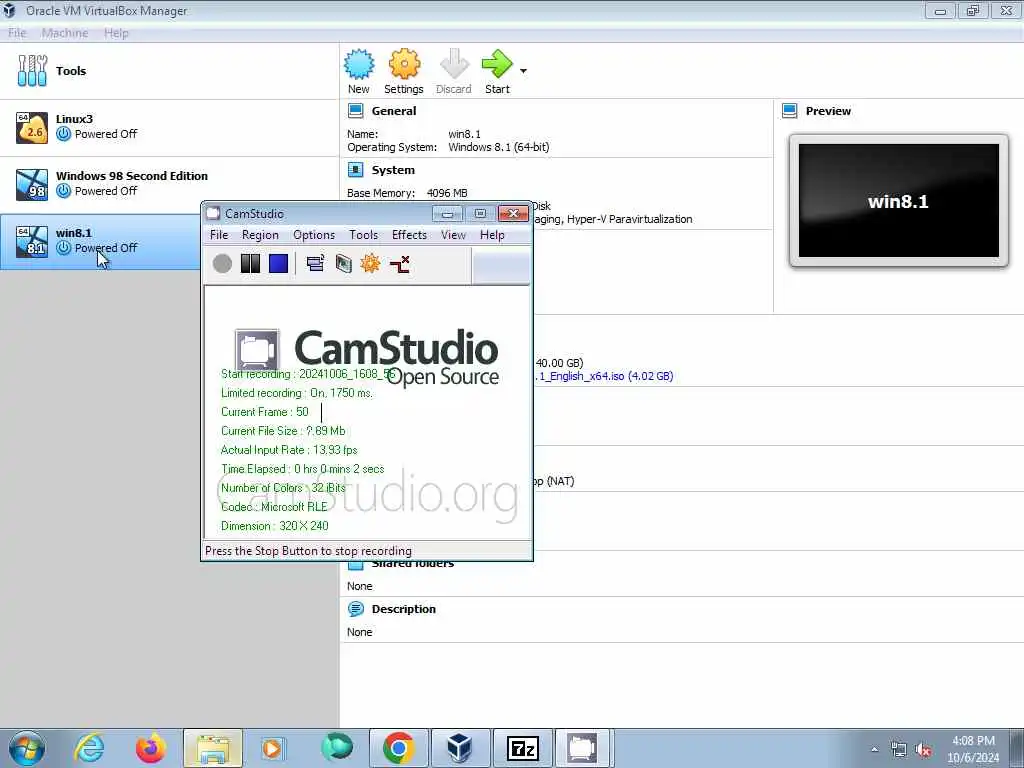Viewport: 1024px width, 768px height.
Task: Create a New virtual machine
Action: pos(359,71)
